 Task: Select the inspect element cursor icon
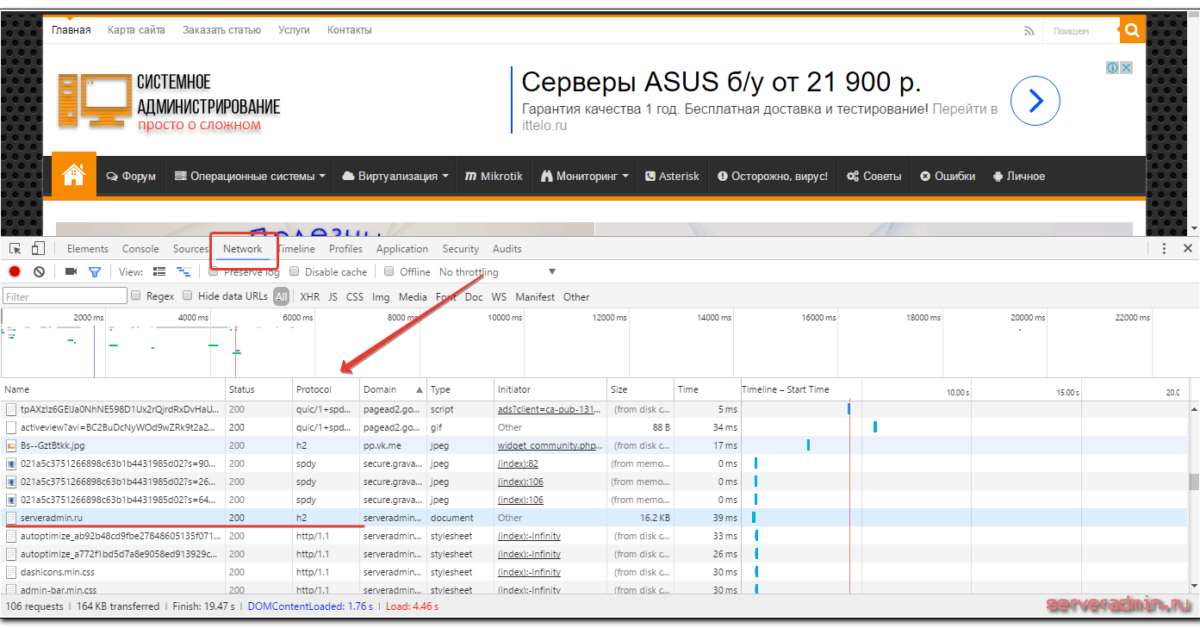15,248
